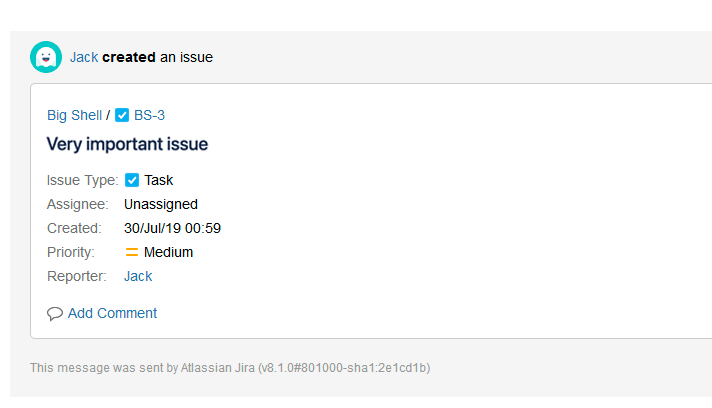Click the Medium priority text
712x408 pixels.
click(168, 252)
